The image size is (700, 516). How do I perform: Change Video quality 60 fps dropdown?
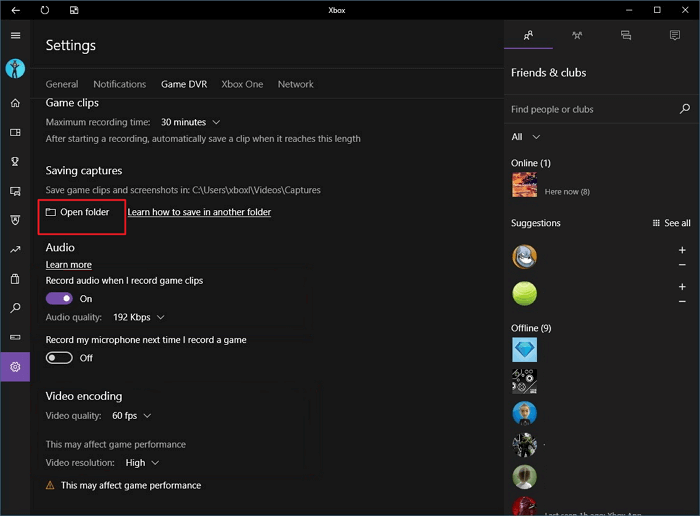[x=132, y=415]
